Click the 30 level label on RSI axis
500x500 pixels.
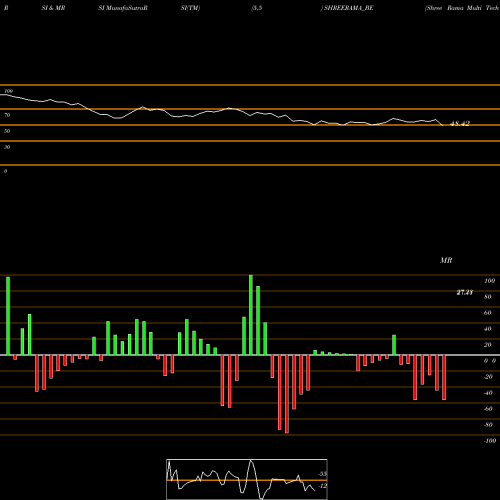tap(7, 147)
